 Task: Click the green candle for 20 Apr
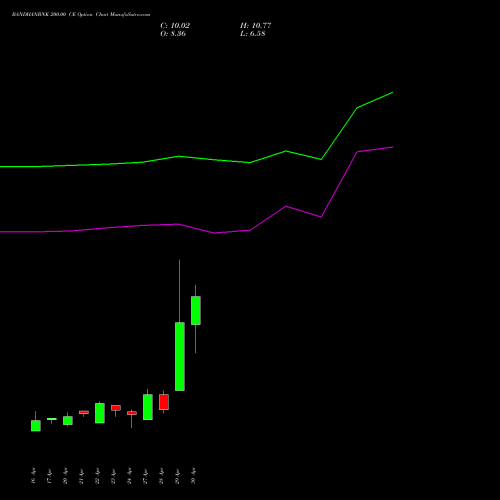[x=68, y=420]
